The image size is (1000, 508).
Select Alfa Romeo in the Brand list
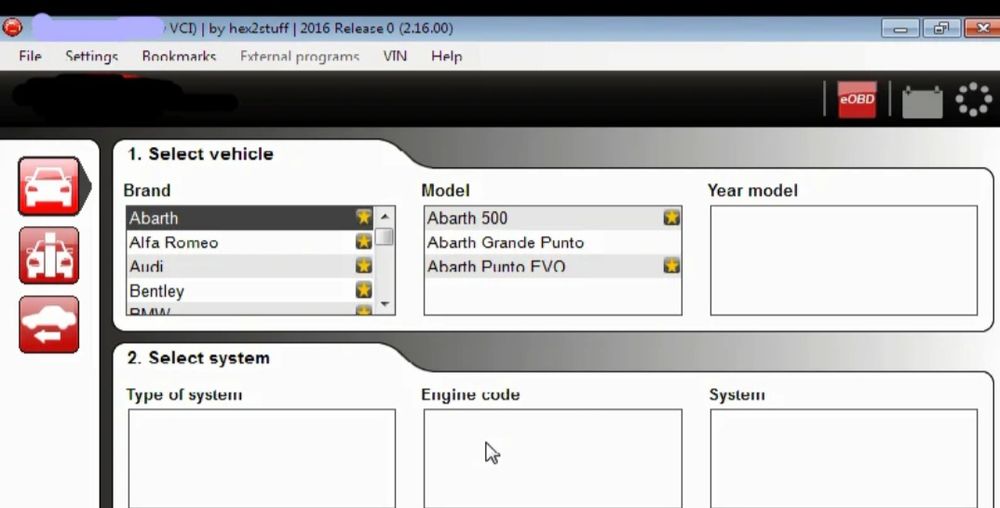point(249,242)
